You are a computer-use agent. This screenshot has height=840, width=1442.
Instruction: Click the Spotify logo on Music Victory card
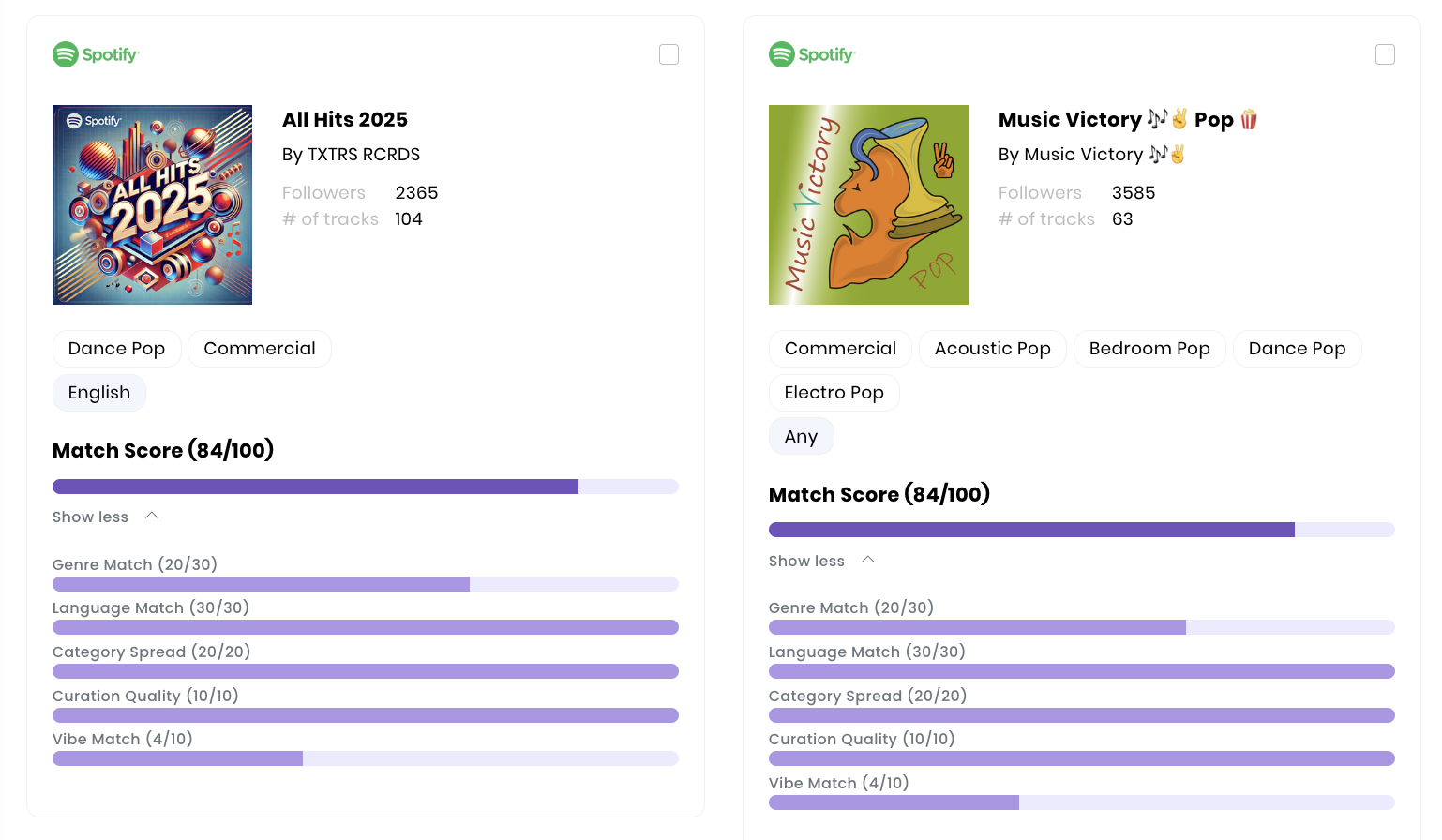pos(812,54)
